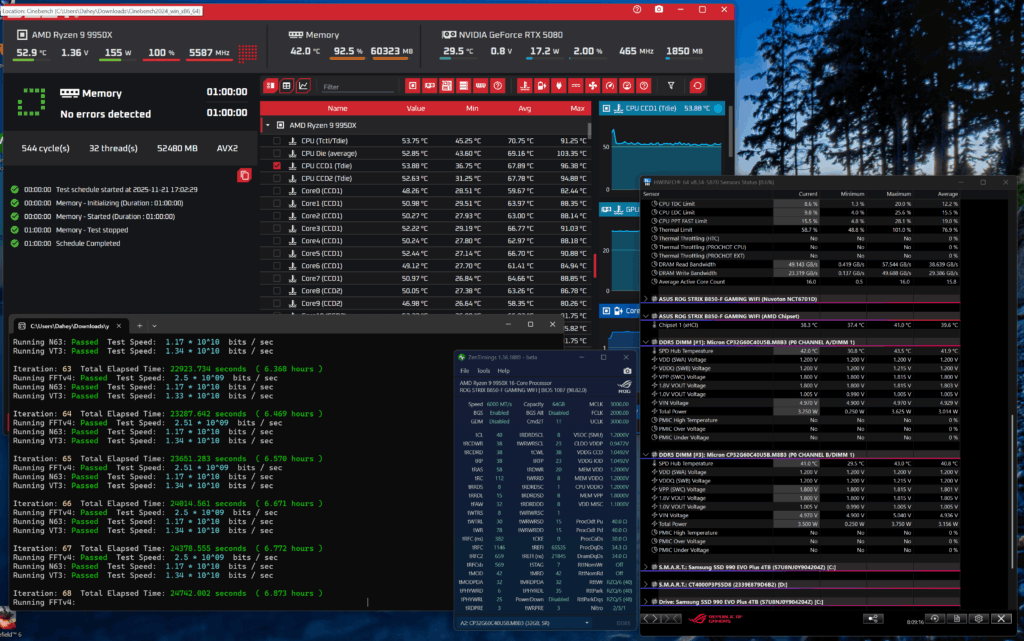The height and width of the screenshot is (641, 1024).
Task: Enable the CPU Die (average) checkbox
Action: coord(277,153)
